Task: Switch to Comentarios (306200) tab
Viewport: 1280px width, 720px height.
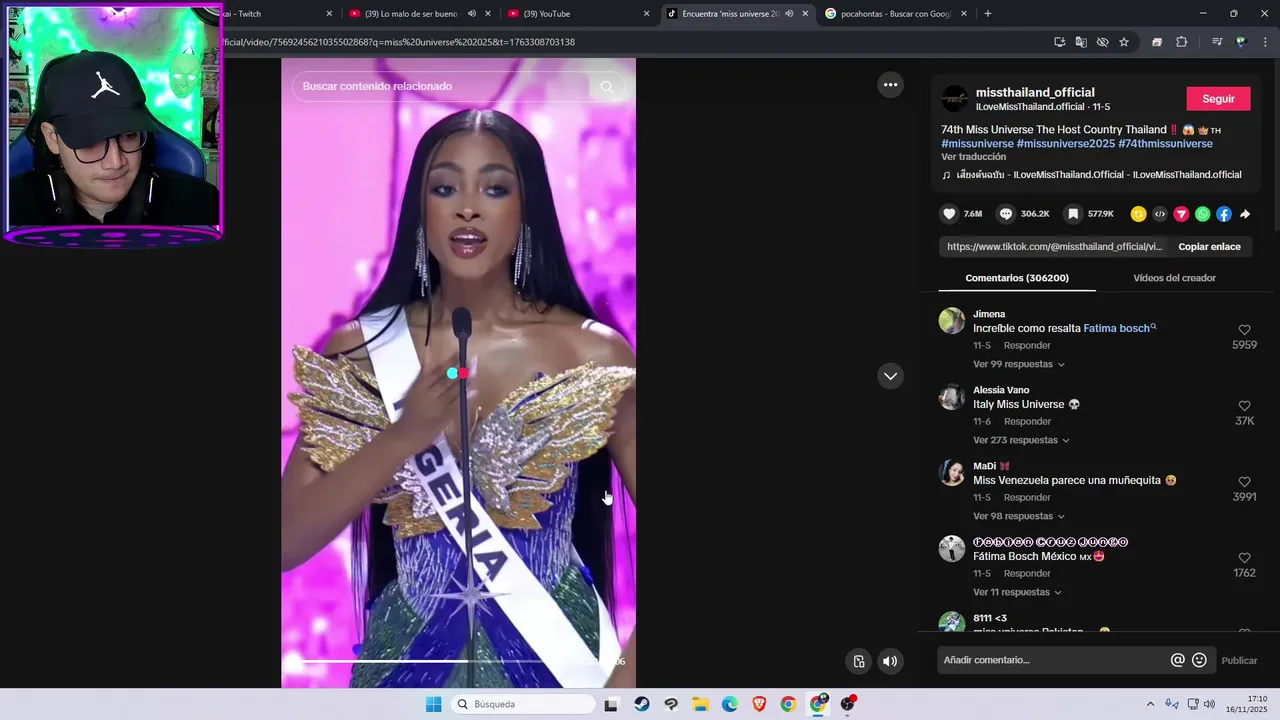Action: (1017, 278)
